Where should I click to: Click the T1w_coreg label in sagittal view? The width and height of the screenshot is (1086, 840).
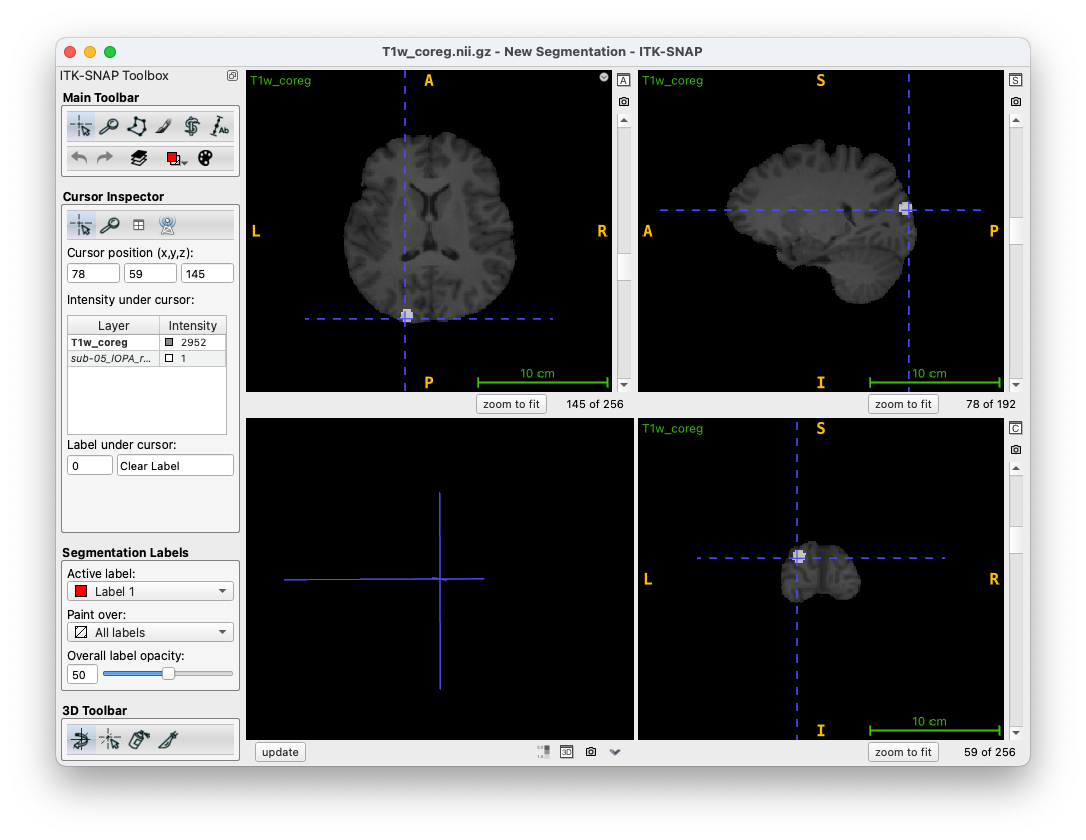[x=673, y=80]
